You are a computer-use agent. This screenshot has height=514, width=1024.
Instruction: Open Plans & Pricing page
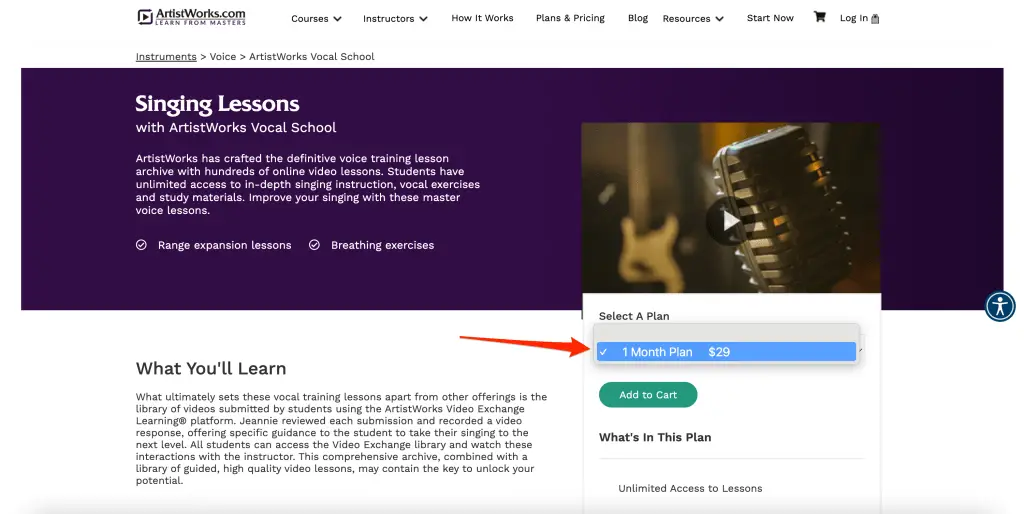point(570,18)
